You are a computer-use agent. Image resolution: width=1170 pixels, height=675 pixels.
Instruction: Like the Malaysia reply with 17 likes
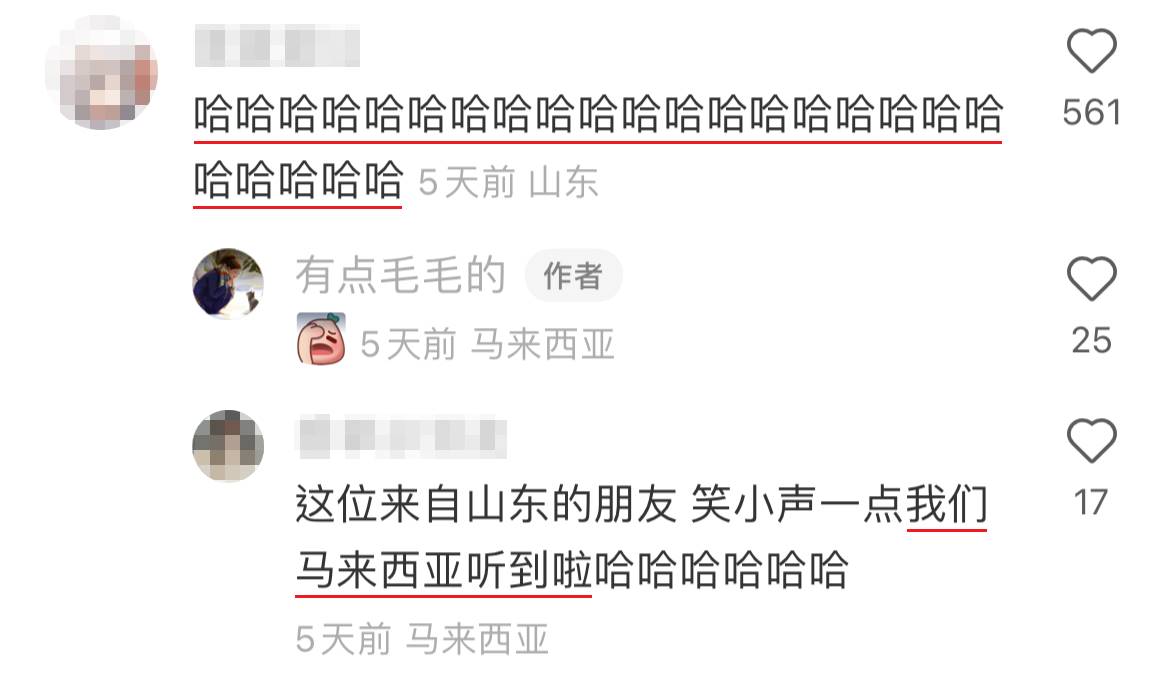pyautogui.click(x=1092, y=440)
